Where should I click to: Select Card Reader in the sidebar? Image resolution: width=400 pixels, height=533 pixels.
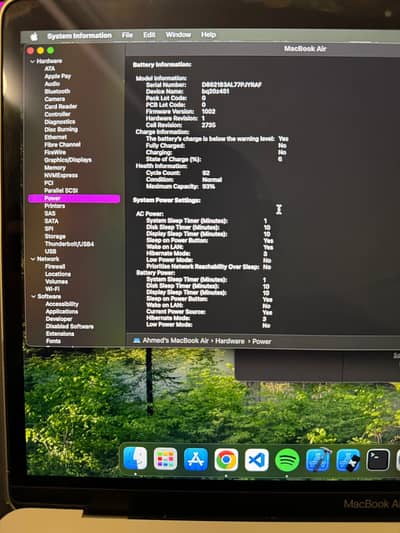[61, 106]
